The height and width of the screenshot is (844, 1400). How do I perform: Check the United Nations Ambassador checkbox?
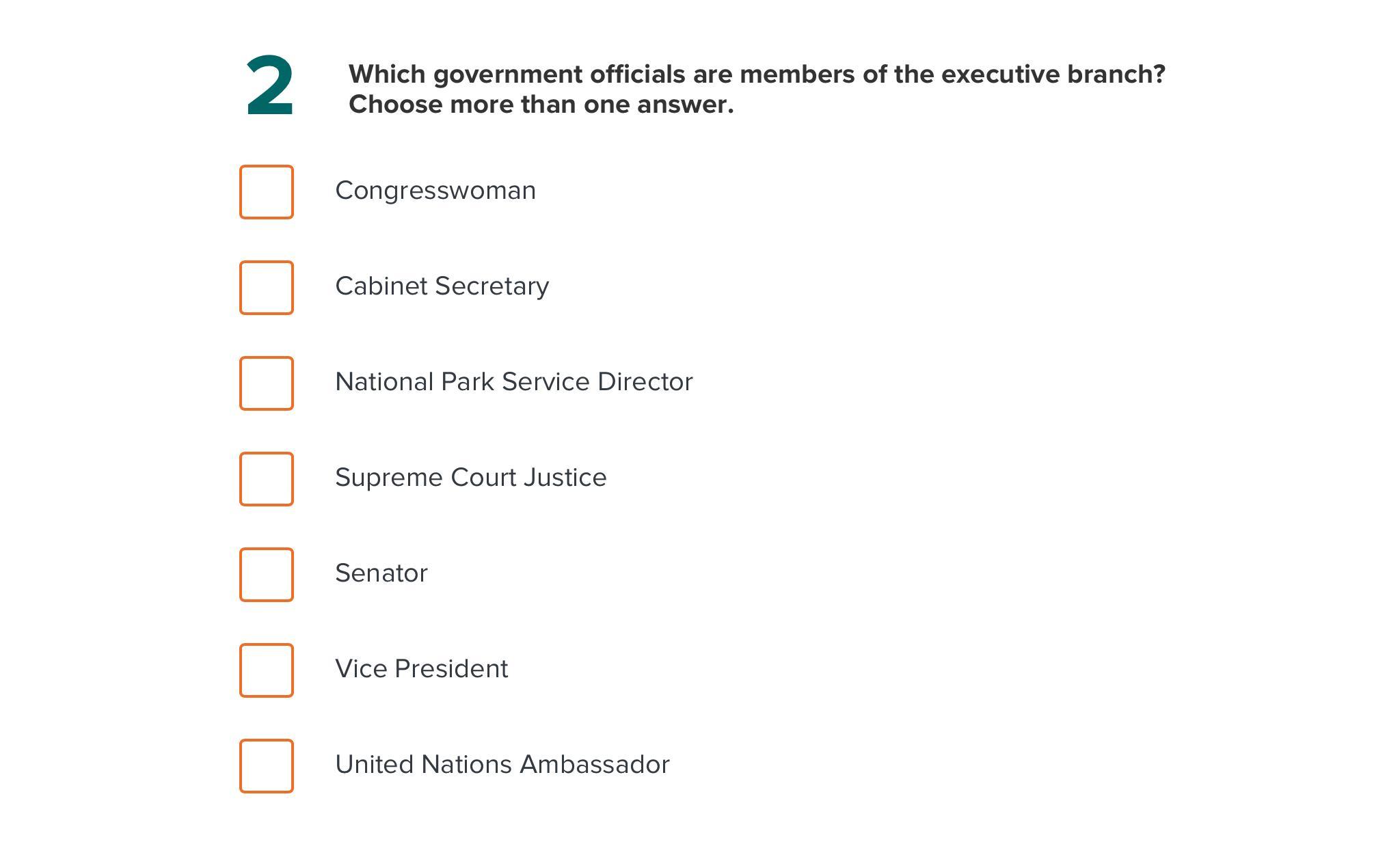[x=267, y=766]
